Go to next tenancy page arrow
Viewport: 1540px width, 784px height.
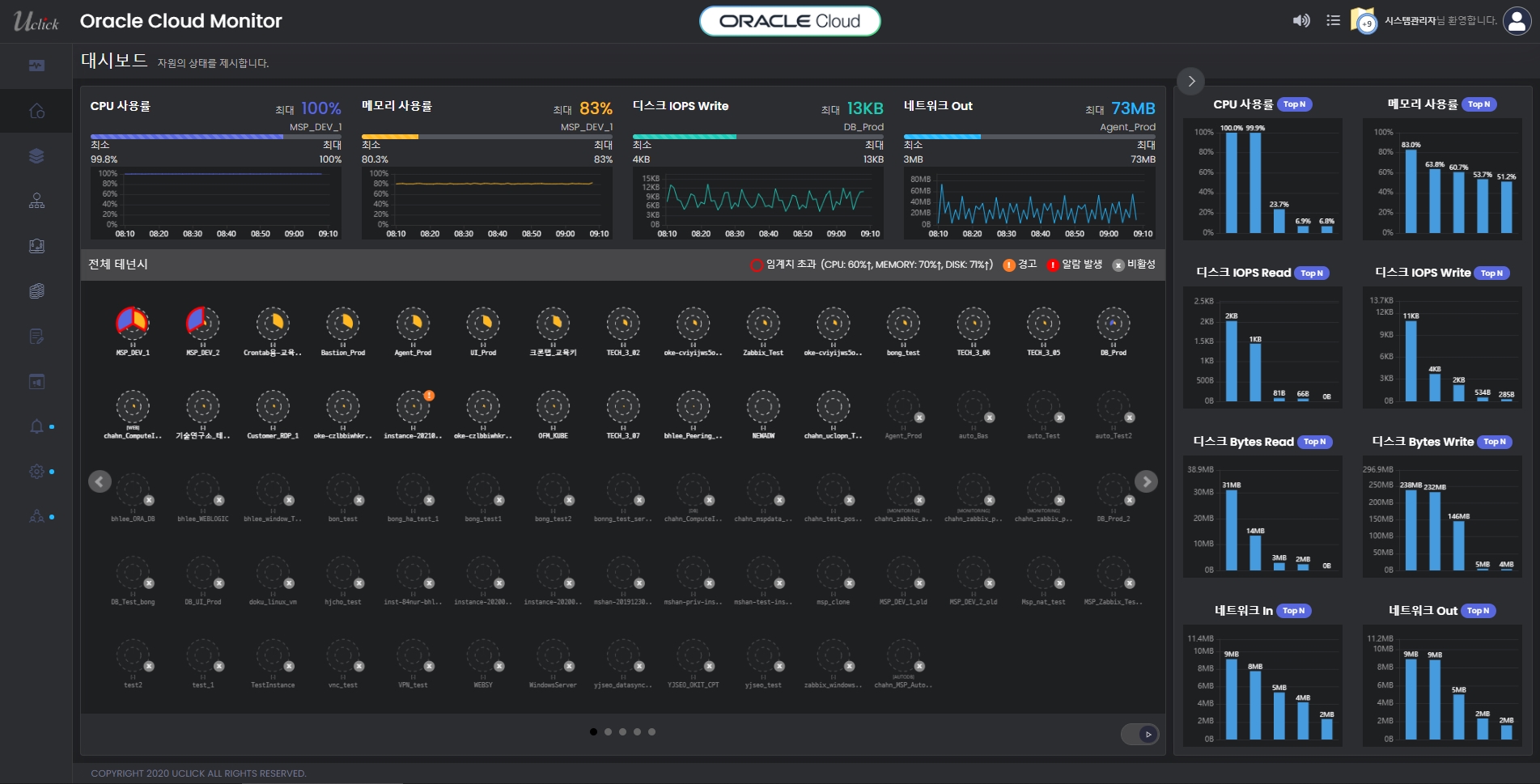[1146, 481]
